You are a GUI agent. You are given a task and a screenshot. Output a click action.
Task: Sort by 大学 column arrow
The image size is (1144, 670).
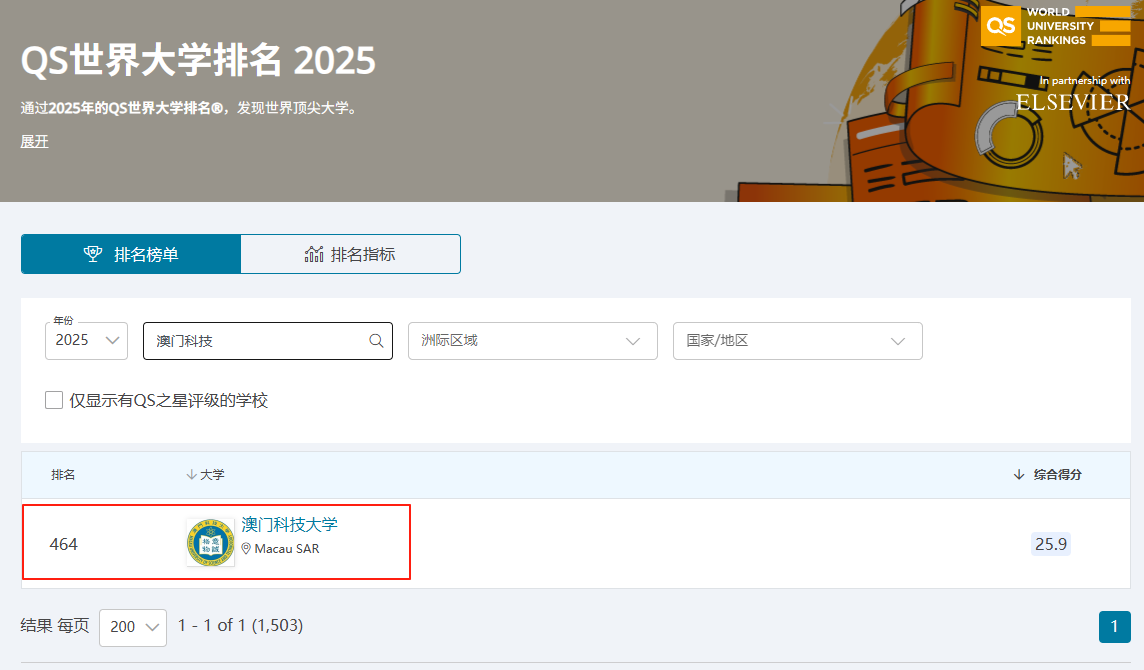tap(191, 475)
